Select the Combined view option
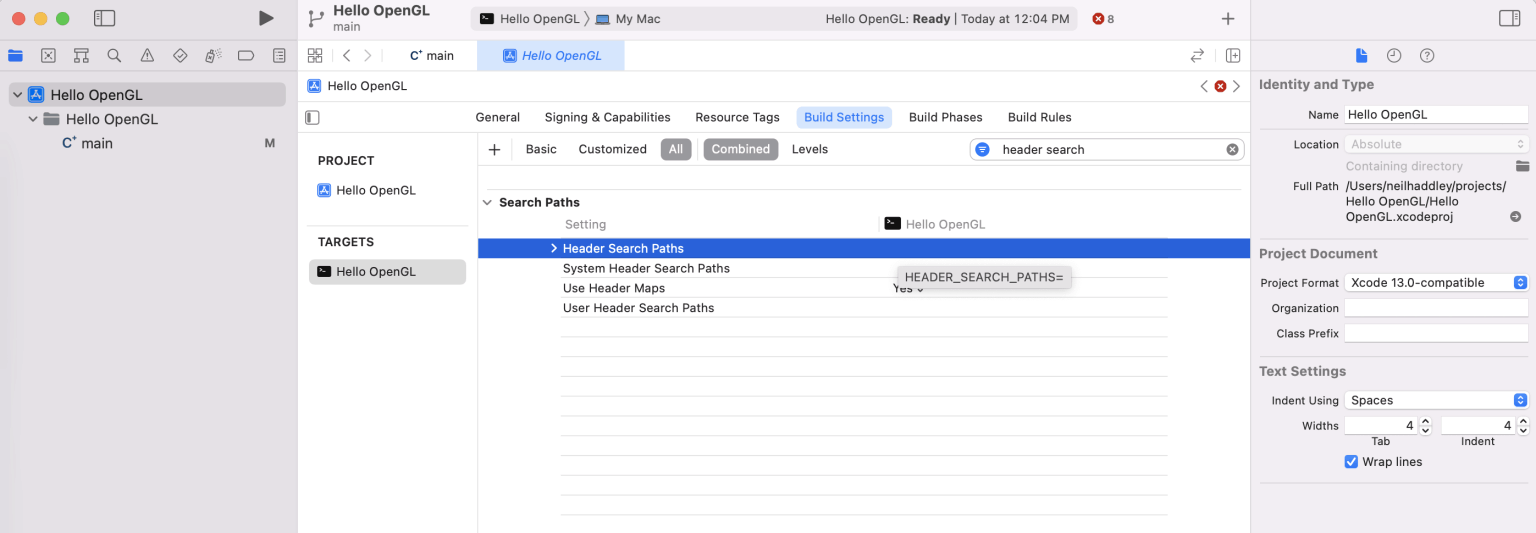The width and height of the screenshot is (1536, 533). [x=741, y=149]
